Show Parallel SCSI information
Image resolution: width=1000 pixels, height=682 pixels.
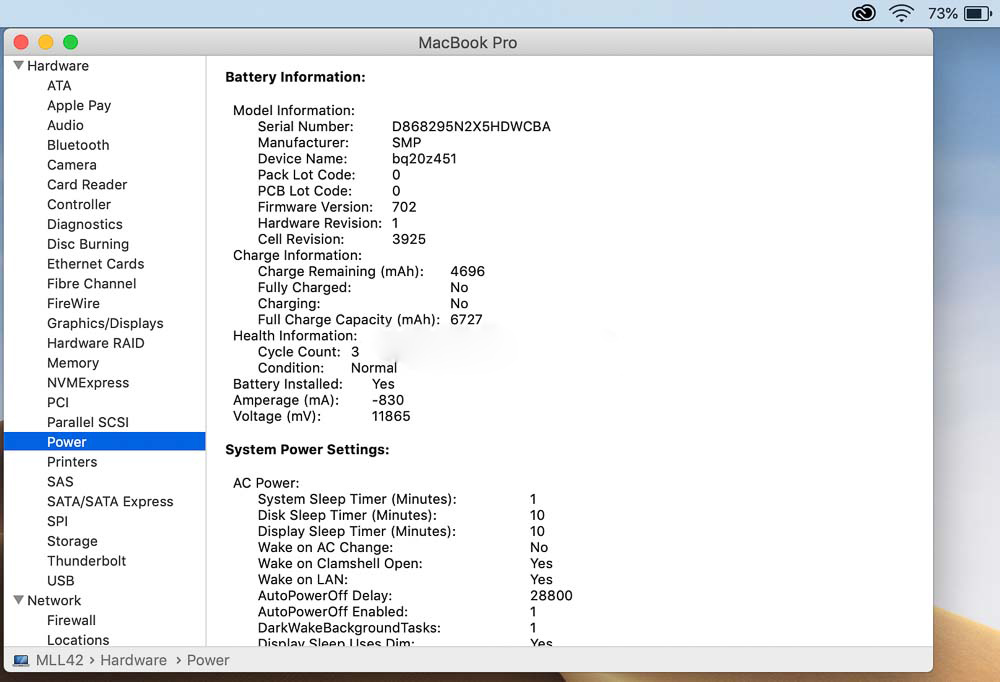(87, 422)
